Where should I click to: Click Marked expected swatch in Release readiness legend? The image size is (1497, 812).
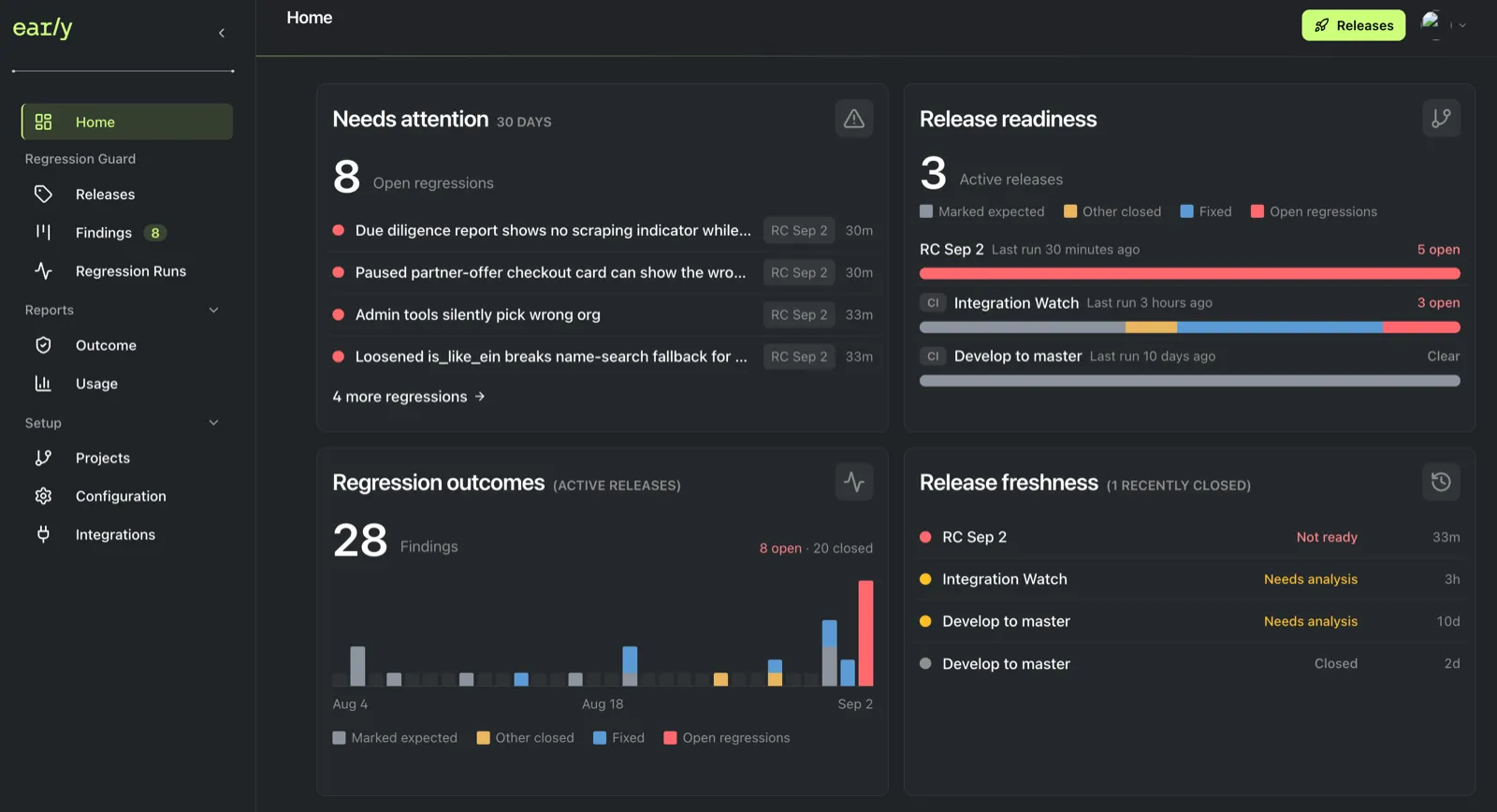point(926,211)
